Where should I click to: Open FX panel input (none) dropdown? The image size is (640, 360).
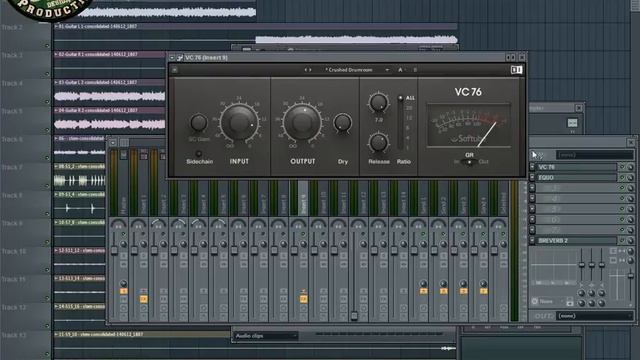click(595, 155)
